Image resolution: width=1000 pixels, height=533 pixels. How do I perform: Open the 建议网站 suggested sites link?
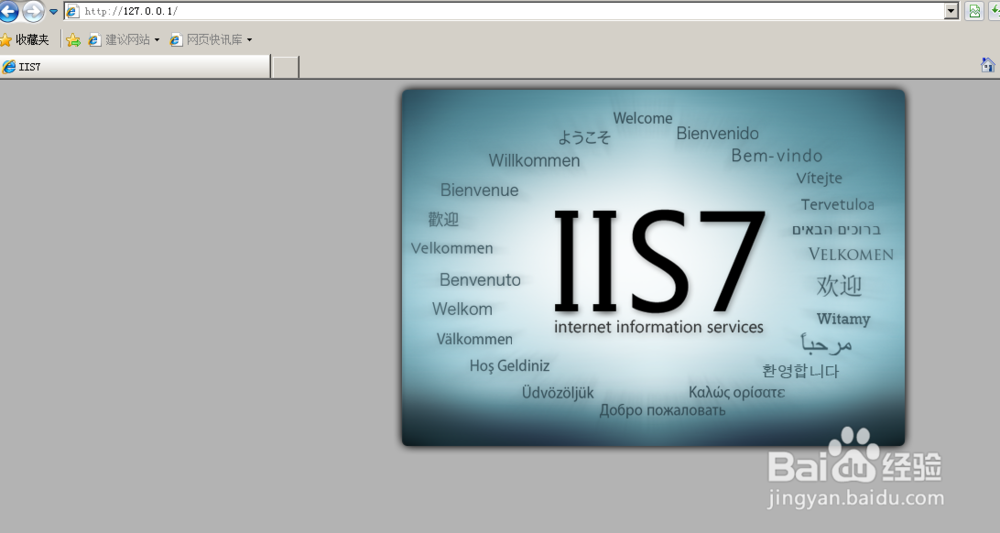[120, 40]
